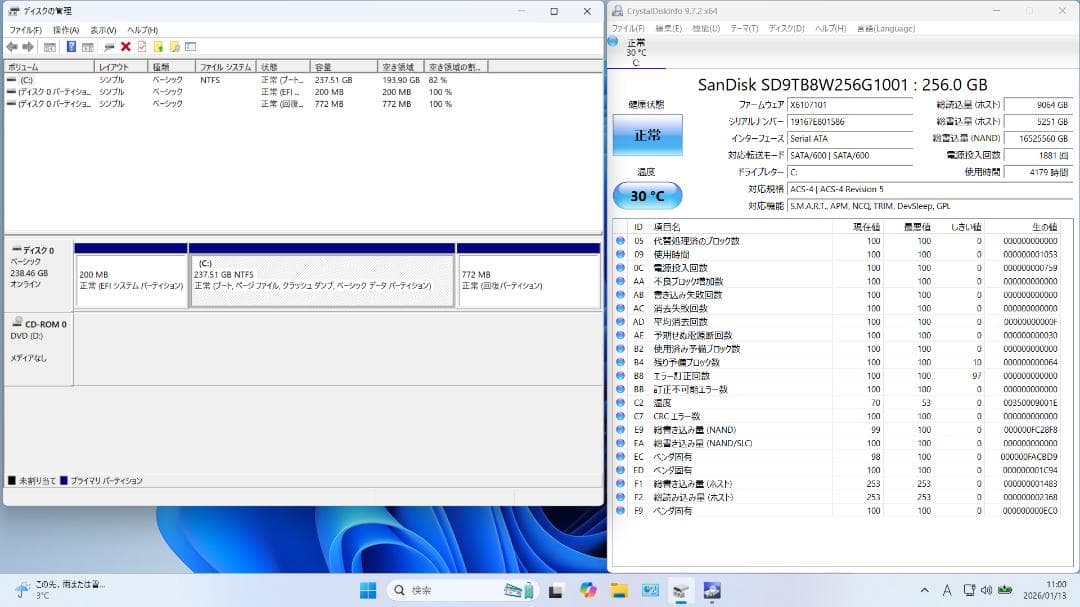Image resolution: width=1080 pixels, height=607 pixels.
Task: Open Copilot from the taskbar
Action: [x=587, y=589]
